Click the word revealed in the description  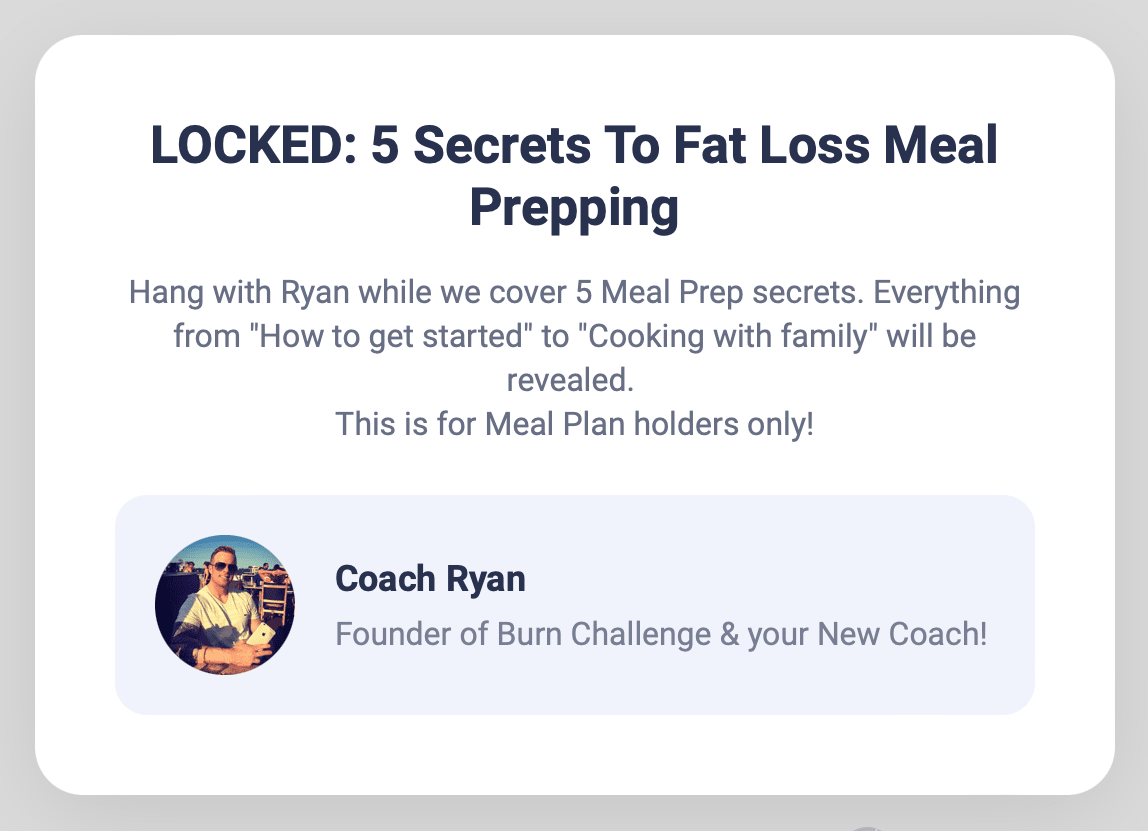[570, 380]
